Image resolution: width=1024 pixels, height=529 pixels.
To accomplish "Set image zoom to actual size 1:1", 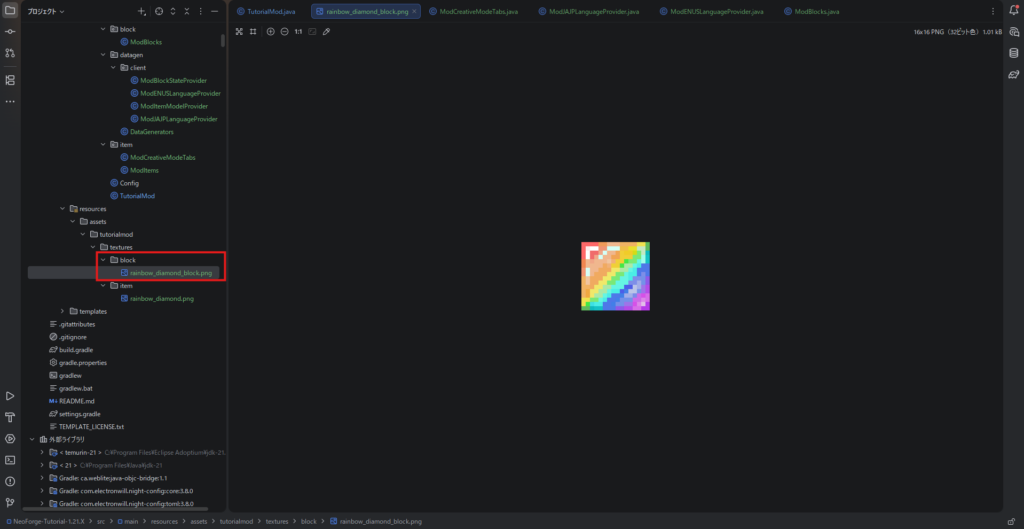I will pyautogui.click(x=298, y=32).
